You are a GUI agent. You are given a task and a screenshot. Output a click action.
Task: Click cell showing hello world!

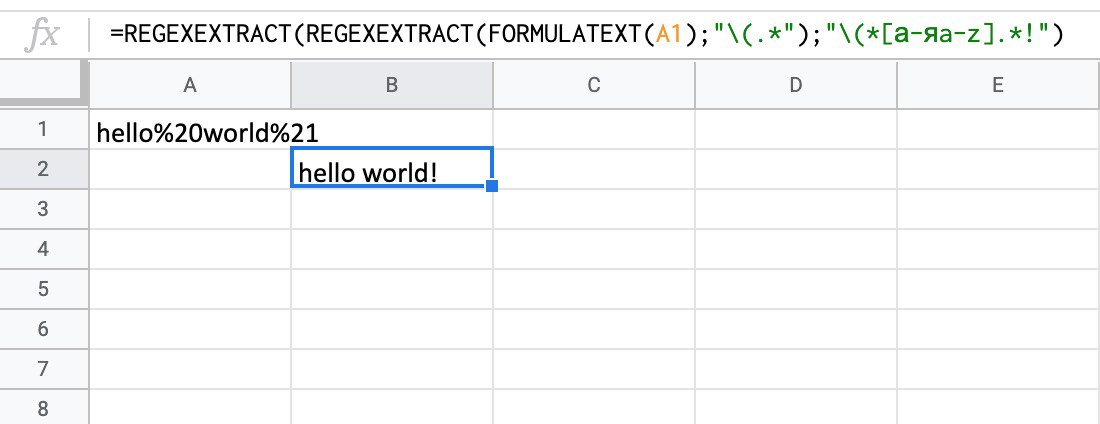click(391, 169)
